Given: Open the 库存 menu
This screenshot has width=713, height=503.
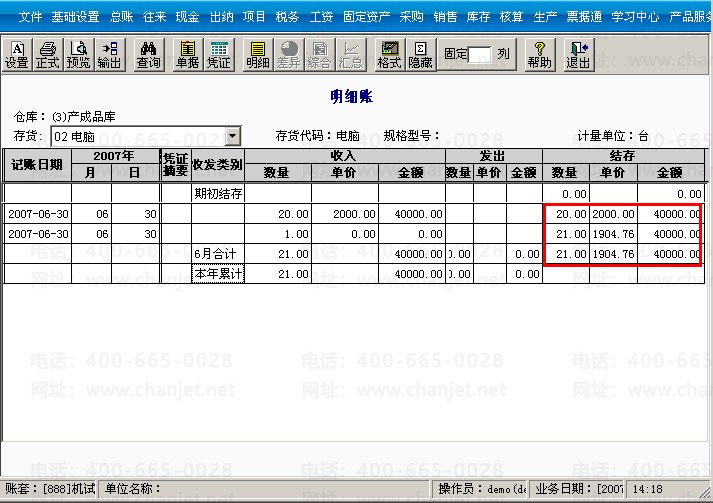Looking at the screenshot, I should tap(478, 17).
